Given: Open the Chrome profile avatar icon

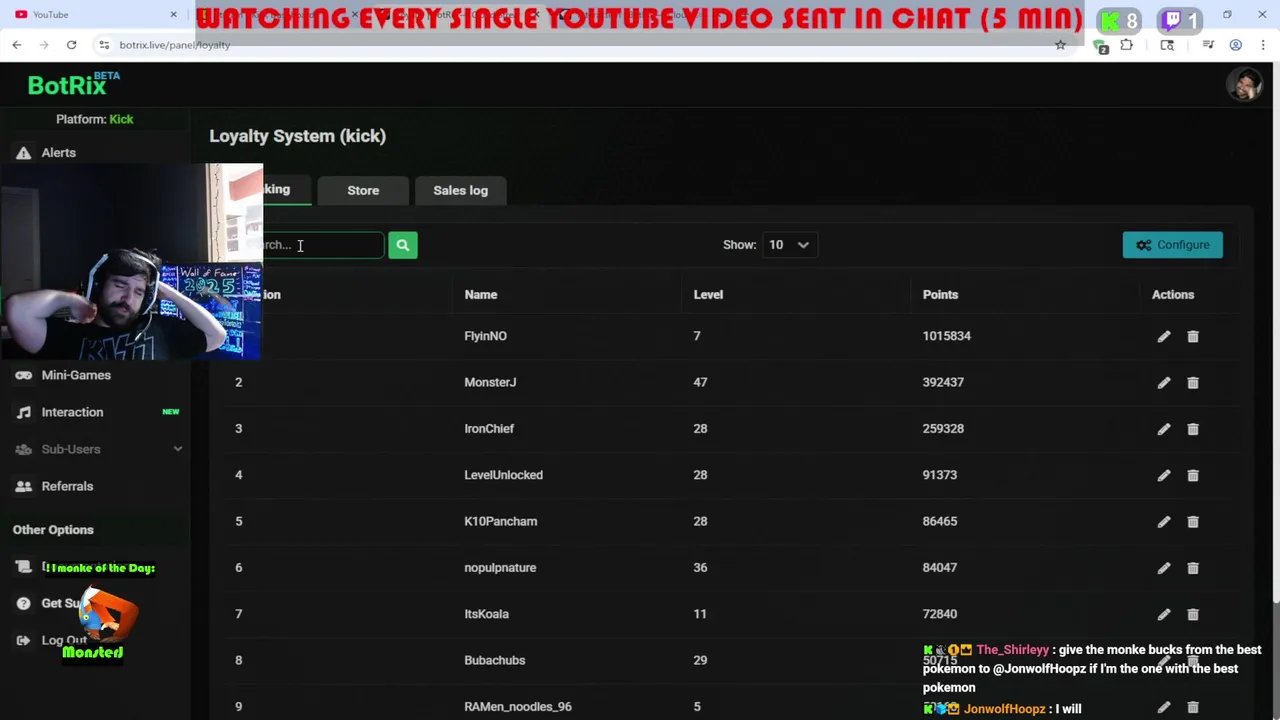Looking at the screenshot, I should tap(1236, 45).
